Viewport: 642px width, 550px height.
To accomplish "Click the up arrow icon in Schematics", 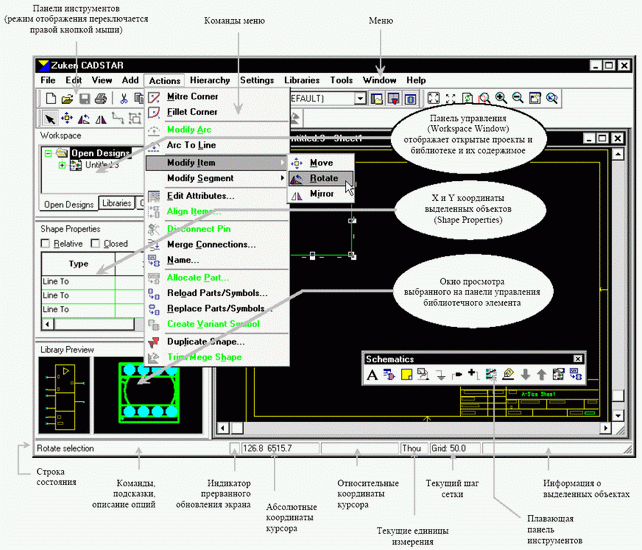I will coord(541,374).
